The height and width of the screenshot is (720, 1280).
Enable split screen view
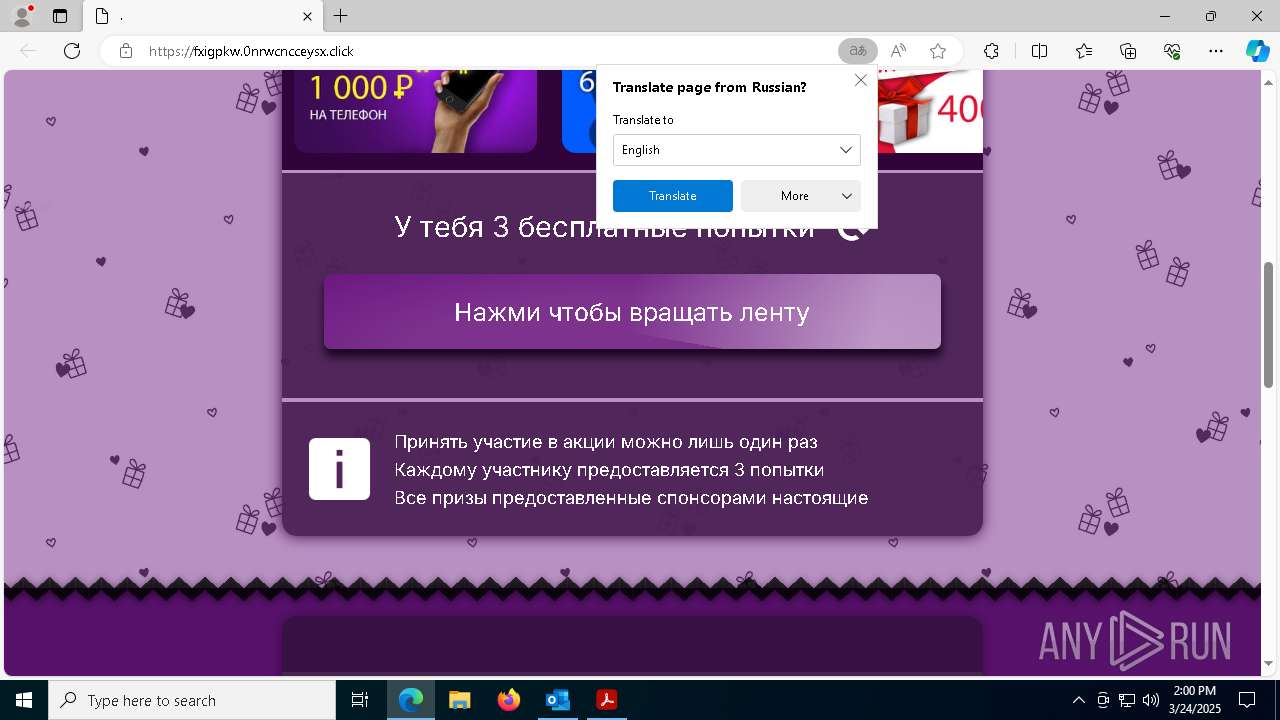(x=1039, y=51)
